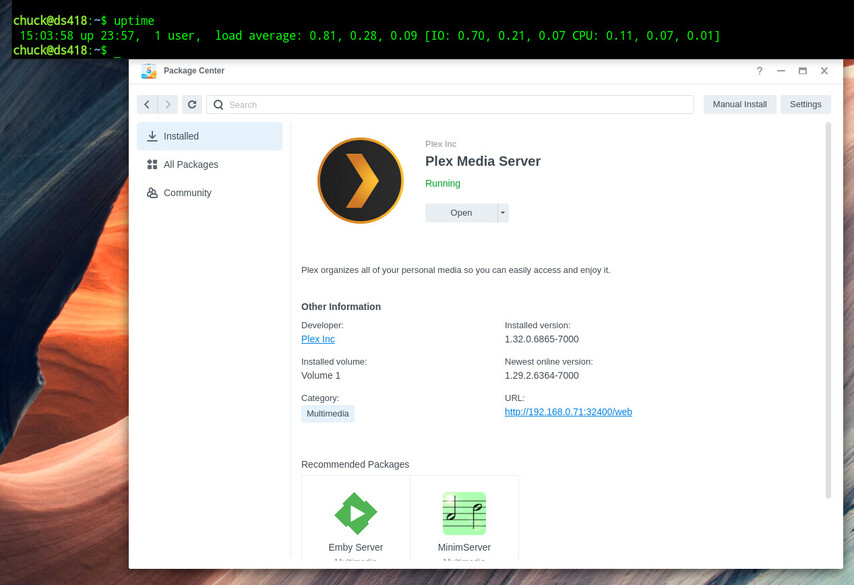Click the load average output line
The height and width of the screenshot is (585, 854).
[370, 36]
